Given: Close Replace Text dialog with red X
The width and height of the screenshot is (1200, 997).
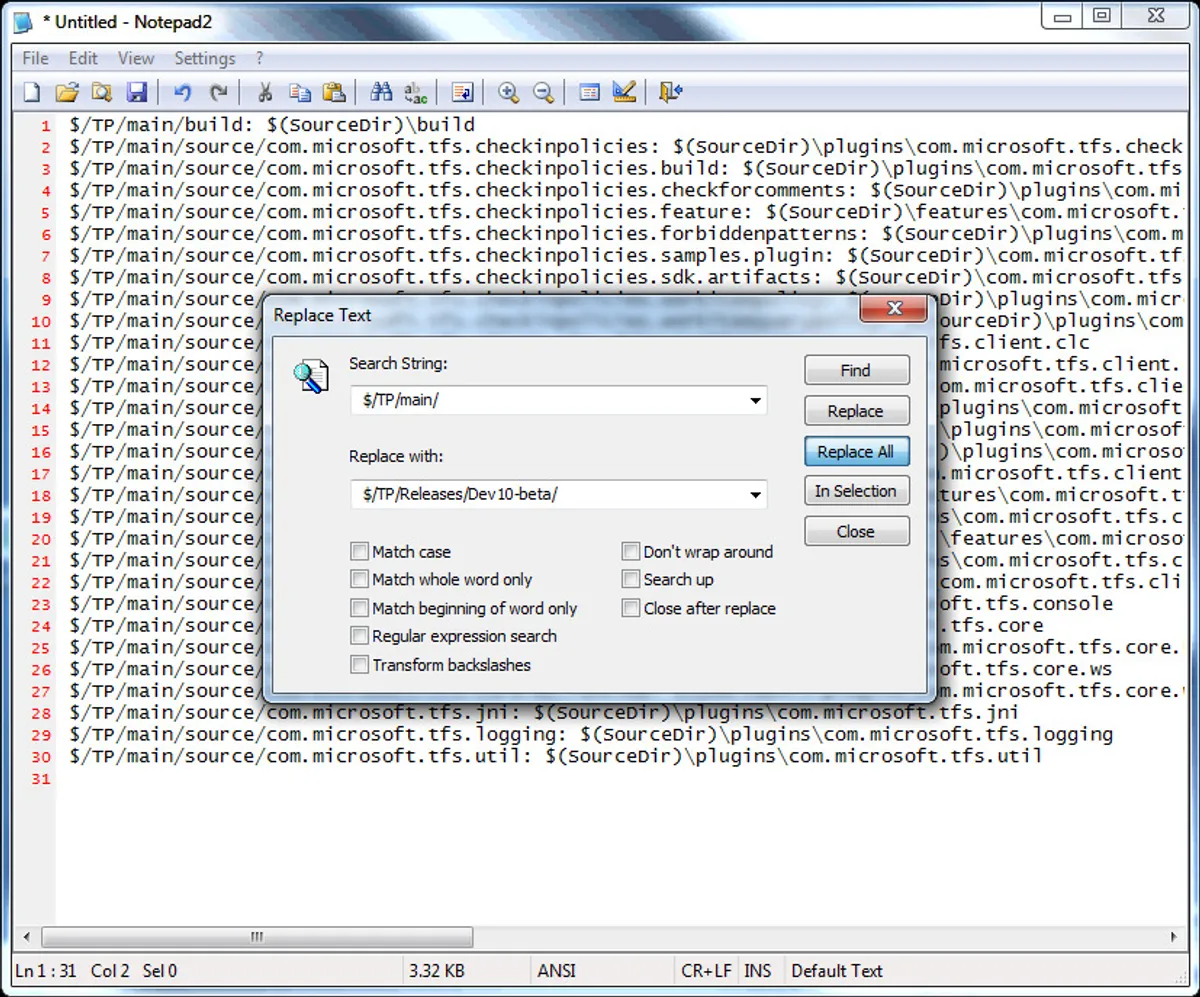Looking at the screenshot, I should point(895,309).
